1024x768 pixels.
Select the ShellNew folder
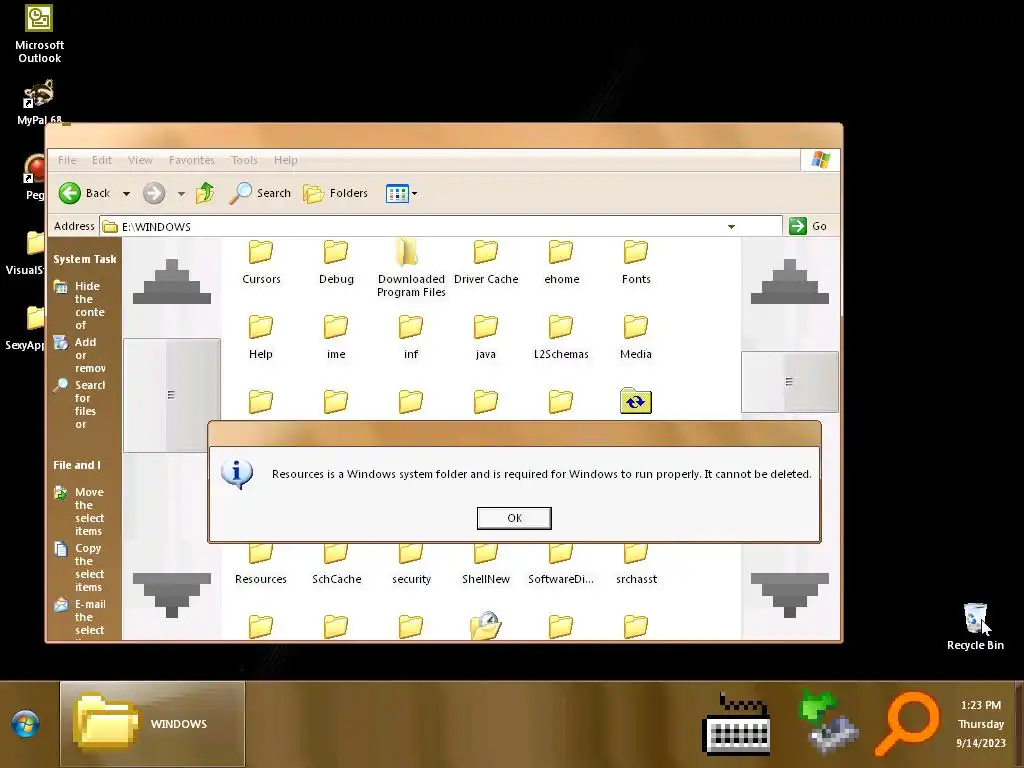[x=485, y=565]
